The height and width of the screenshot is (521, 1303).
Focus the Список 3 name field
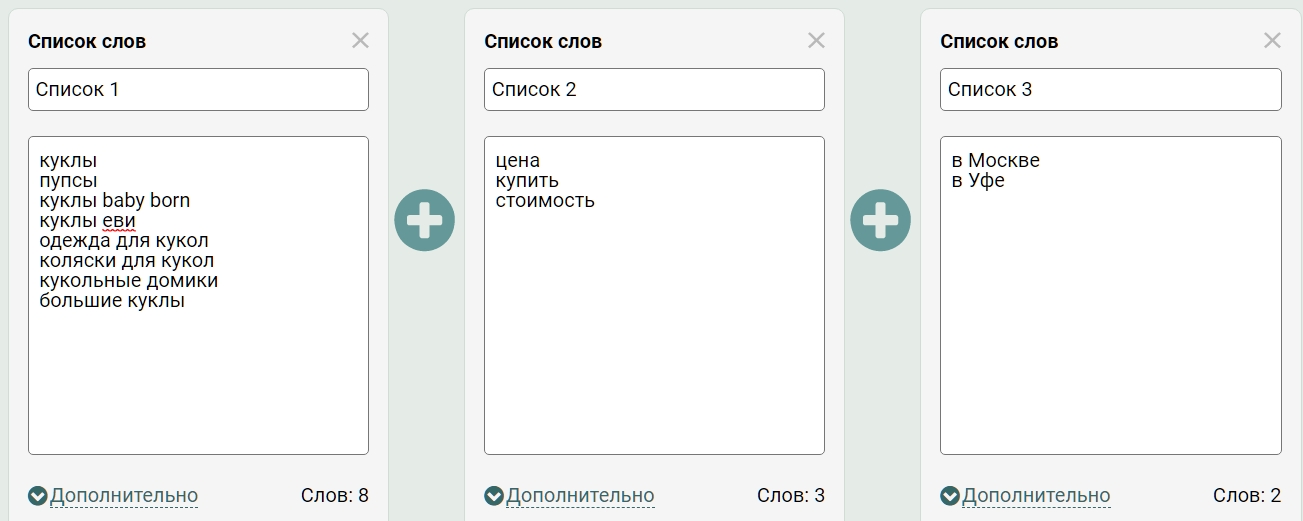tap(1110, 89)
